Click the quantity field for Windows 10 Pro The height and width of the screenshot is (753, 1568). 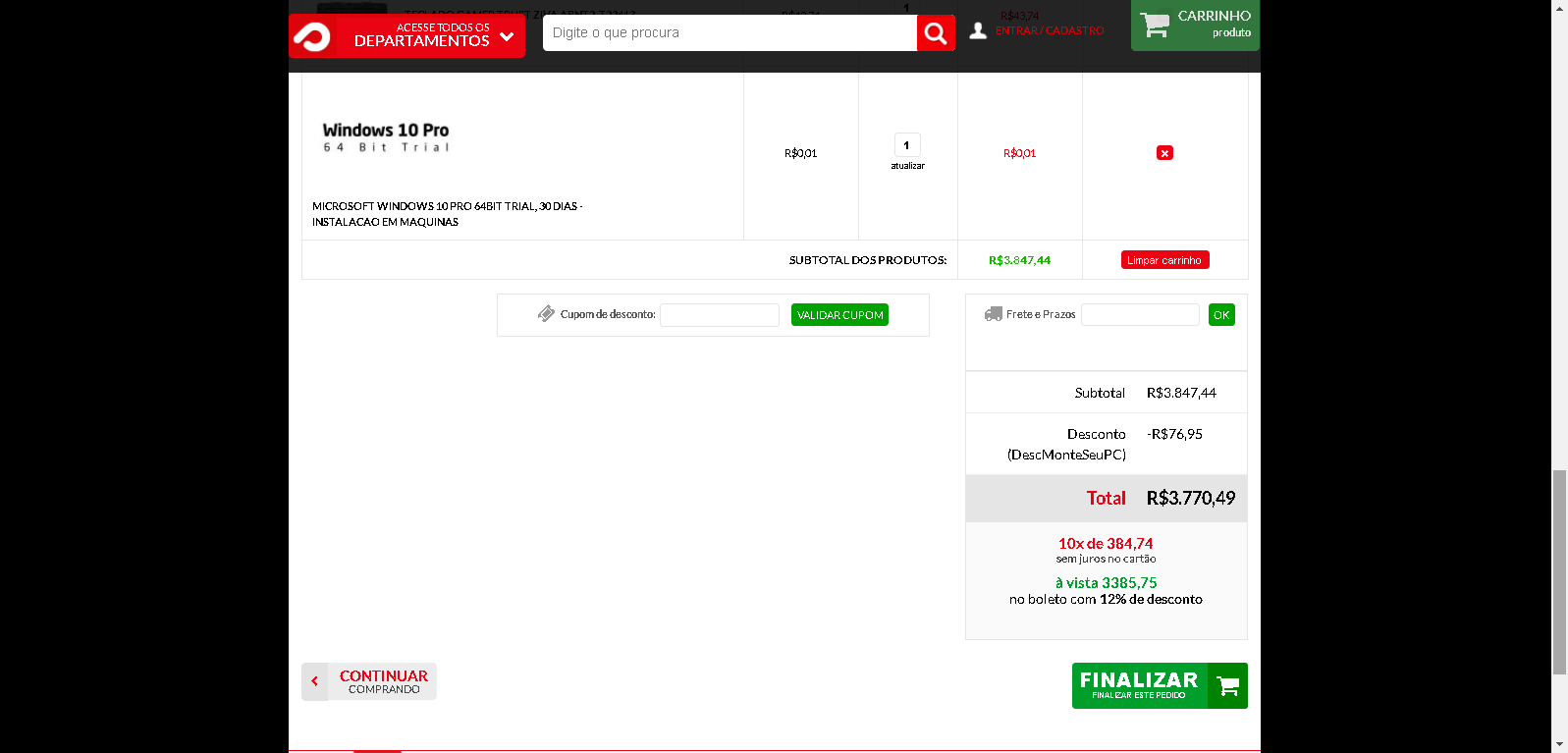(907, 145)
